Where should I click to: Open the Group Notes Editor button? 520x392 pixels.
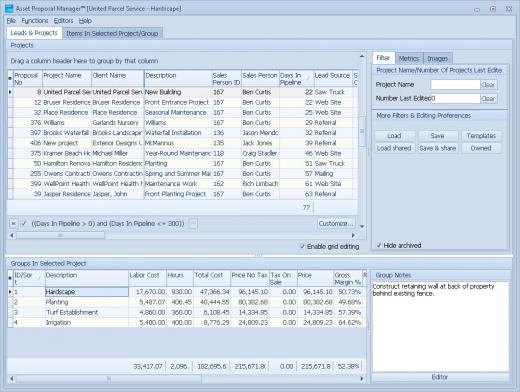pyautogui.click(x=440, y=377)
